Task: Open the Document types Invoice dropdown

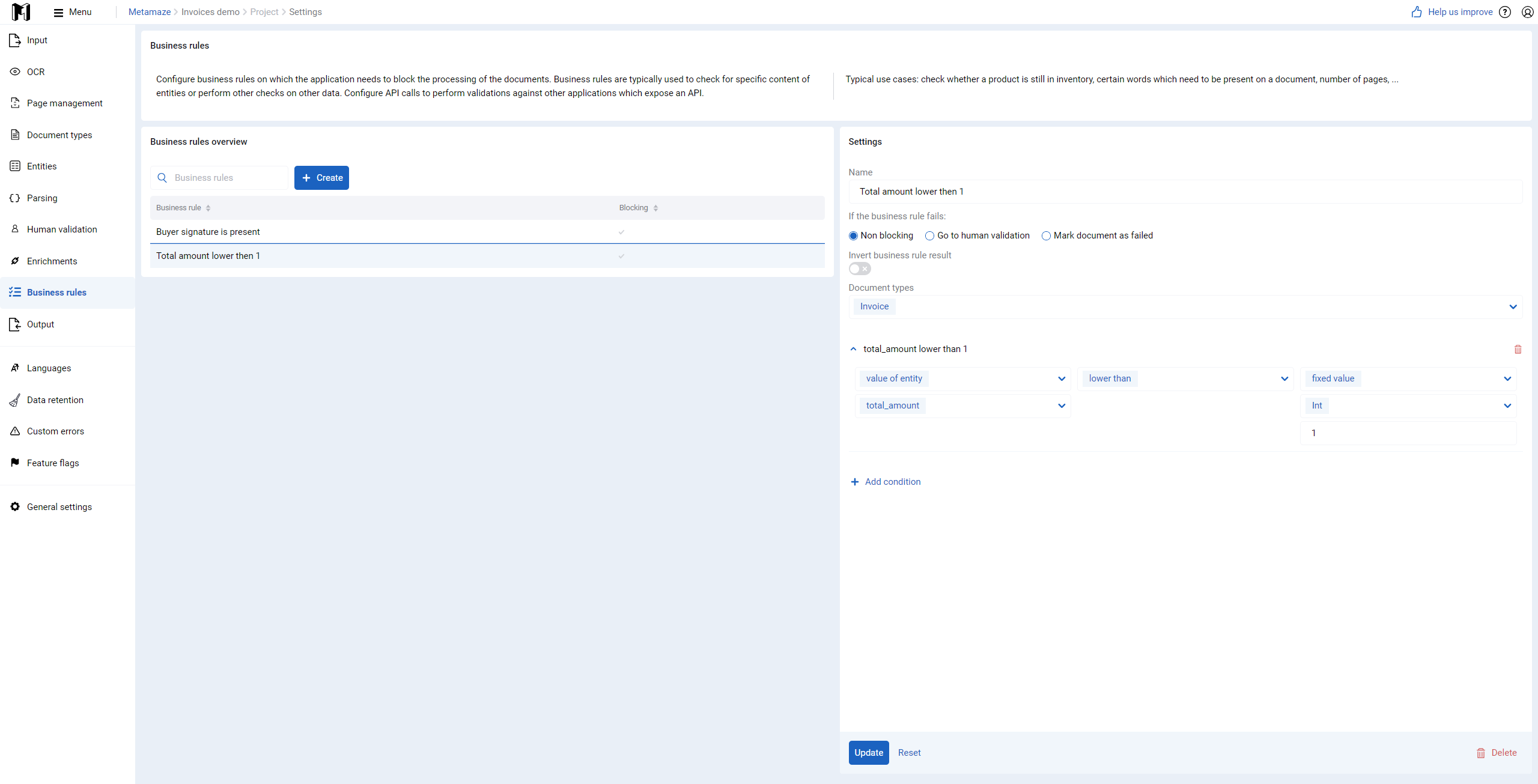Action: (1185, 306)
